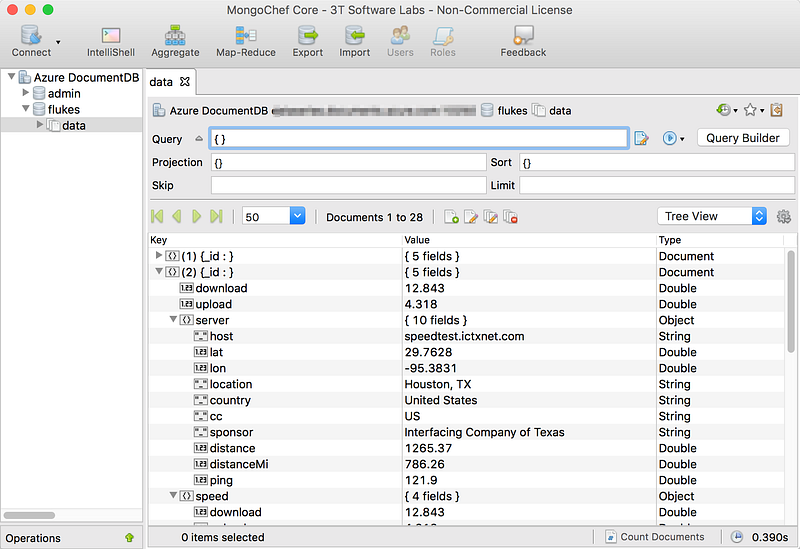
Task: Click the Export toolbar icon
Action: click(308, 41)
